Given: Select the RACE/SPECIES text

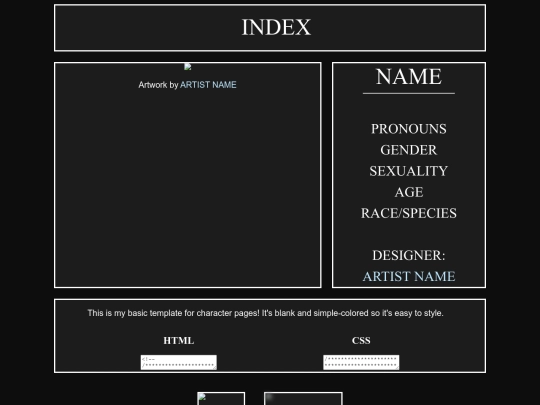Looking at the screenshot, I should click(409, 213).
